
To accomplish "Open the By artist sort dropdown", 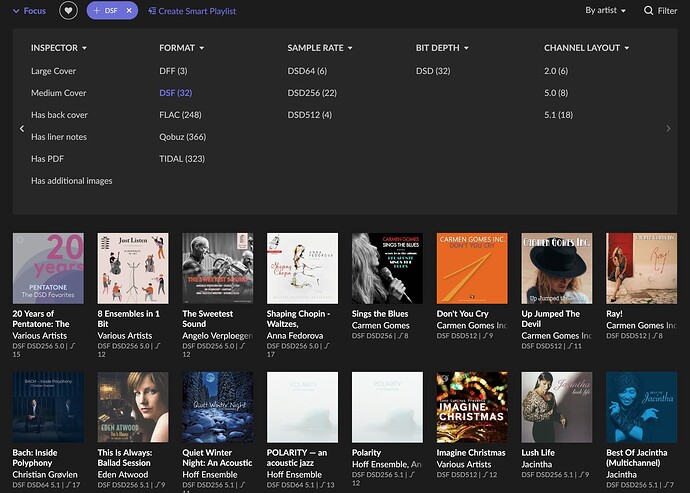I will pyautogui.click(x=606, y=11).
